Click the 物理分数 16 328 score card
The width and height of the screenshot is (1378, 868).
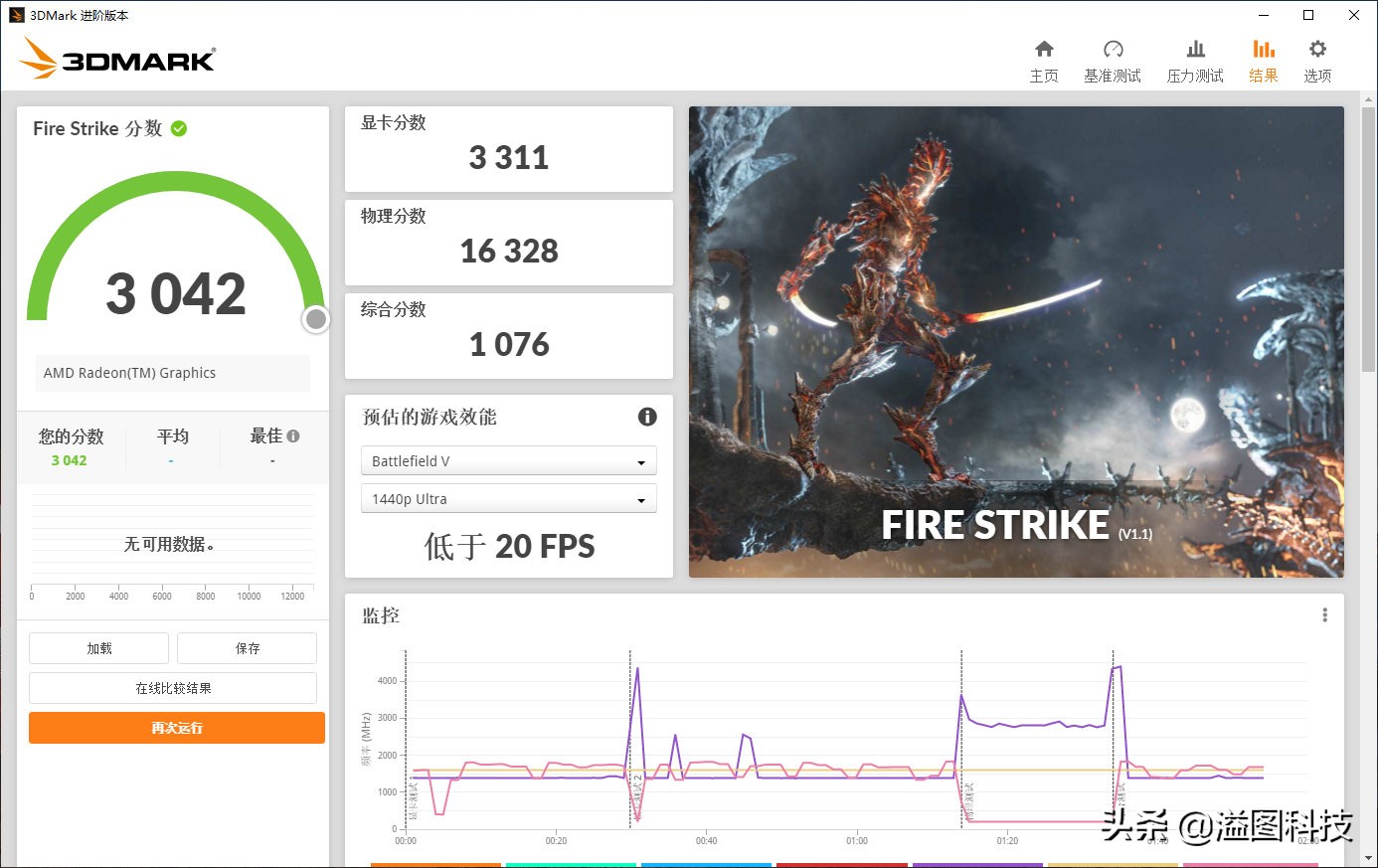click(x=508, y=243)
